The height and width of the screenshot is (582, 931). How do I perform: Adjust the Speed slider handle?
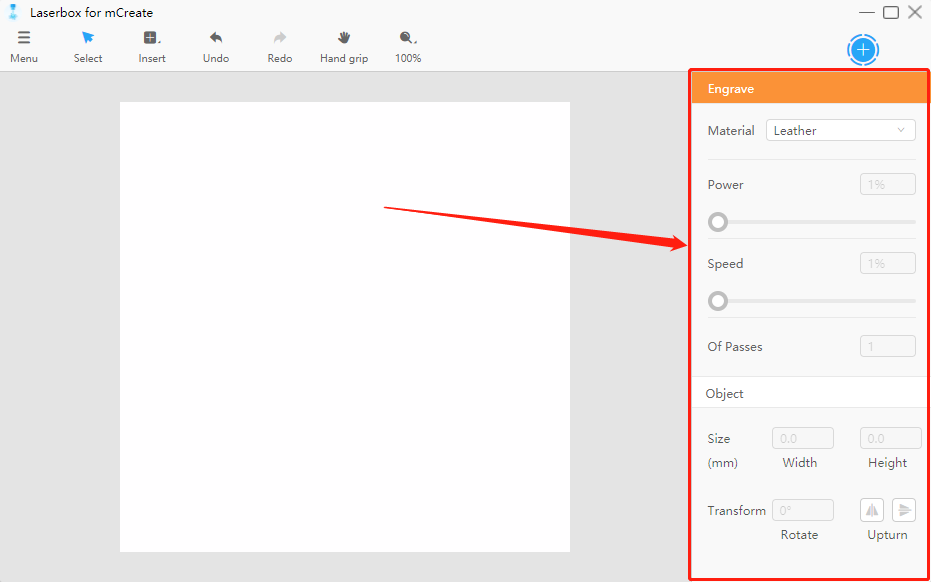718,301
